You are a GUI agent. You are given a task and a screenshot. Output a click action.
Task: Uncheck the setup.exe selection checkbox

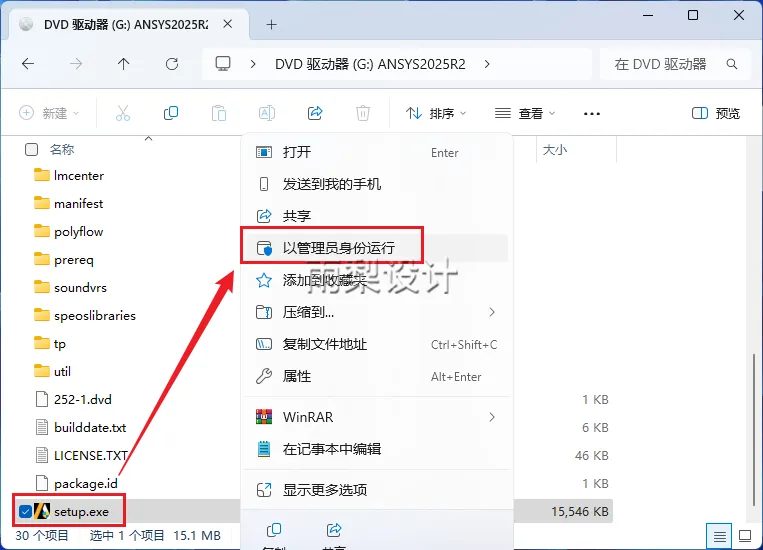(25, 512)
